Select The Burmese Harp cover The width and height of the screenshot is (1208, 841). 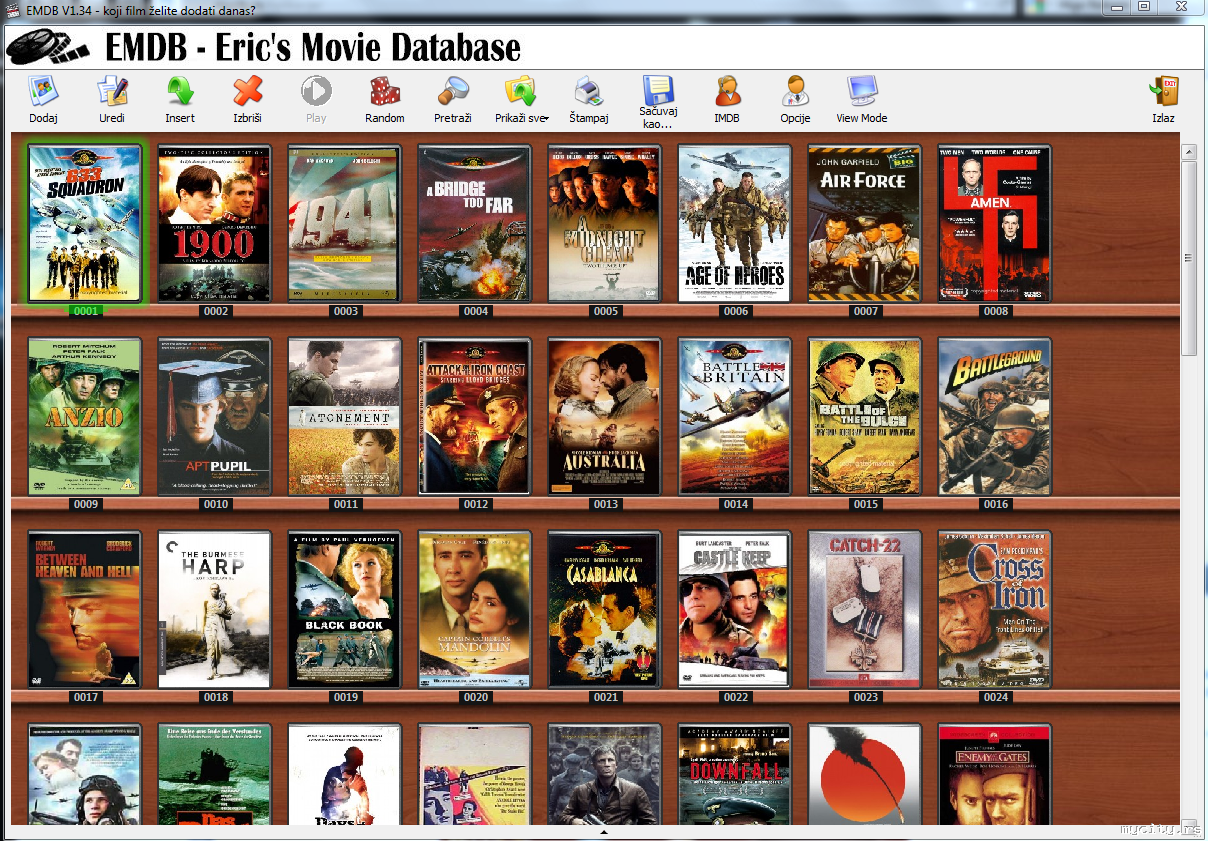tap(215, 609)
